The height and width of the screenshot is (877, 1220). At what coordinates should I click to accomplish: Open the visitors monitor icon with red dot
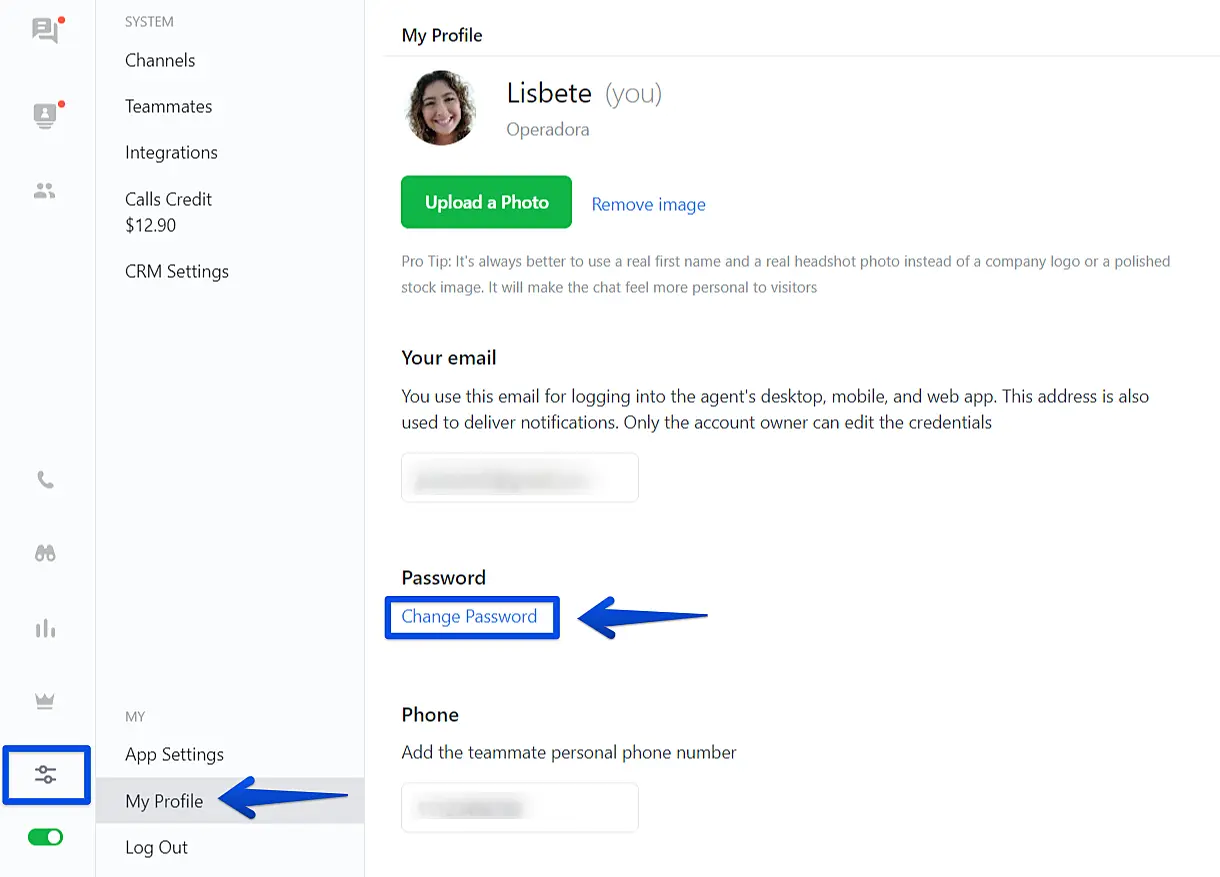pyautogui.click(x=46, y=115)
